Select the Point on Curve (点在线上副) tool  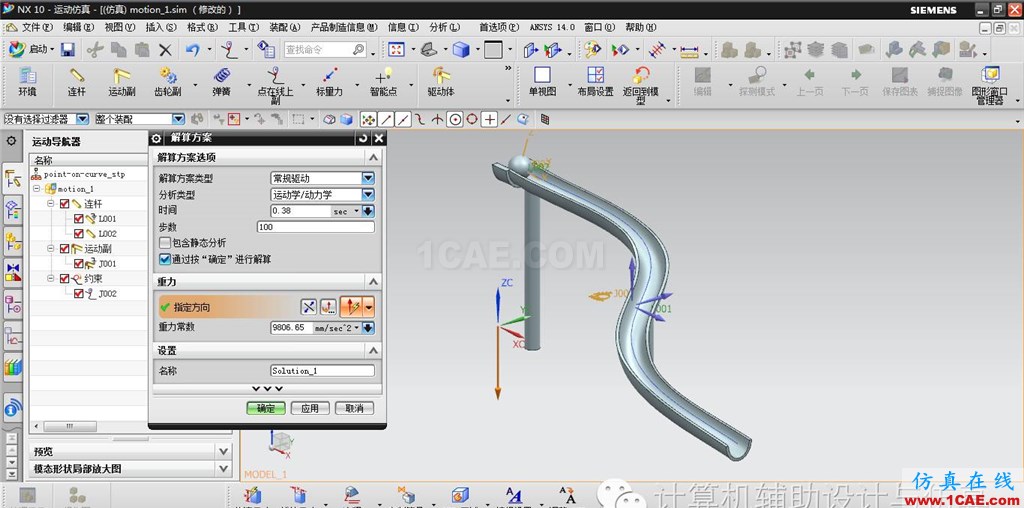click(275, 86)
